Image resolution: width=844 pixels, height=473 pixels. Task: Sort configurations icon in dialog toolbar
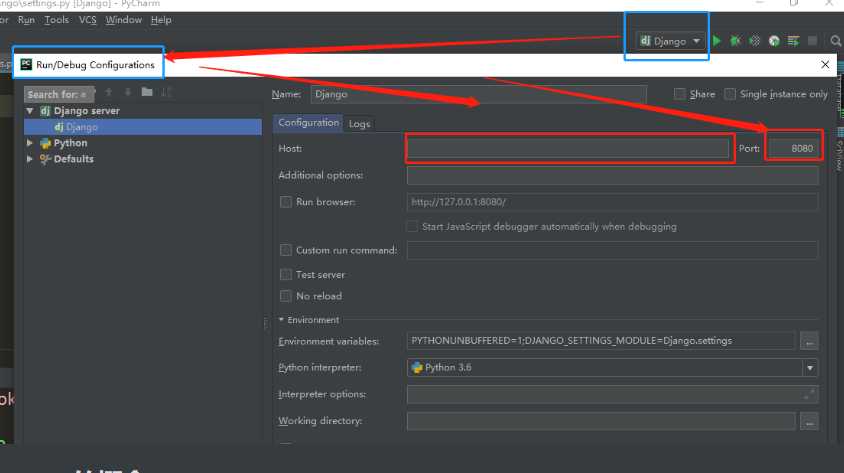166,92
